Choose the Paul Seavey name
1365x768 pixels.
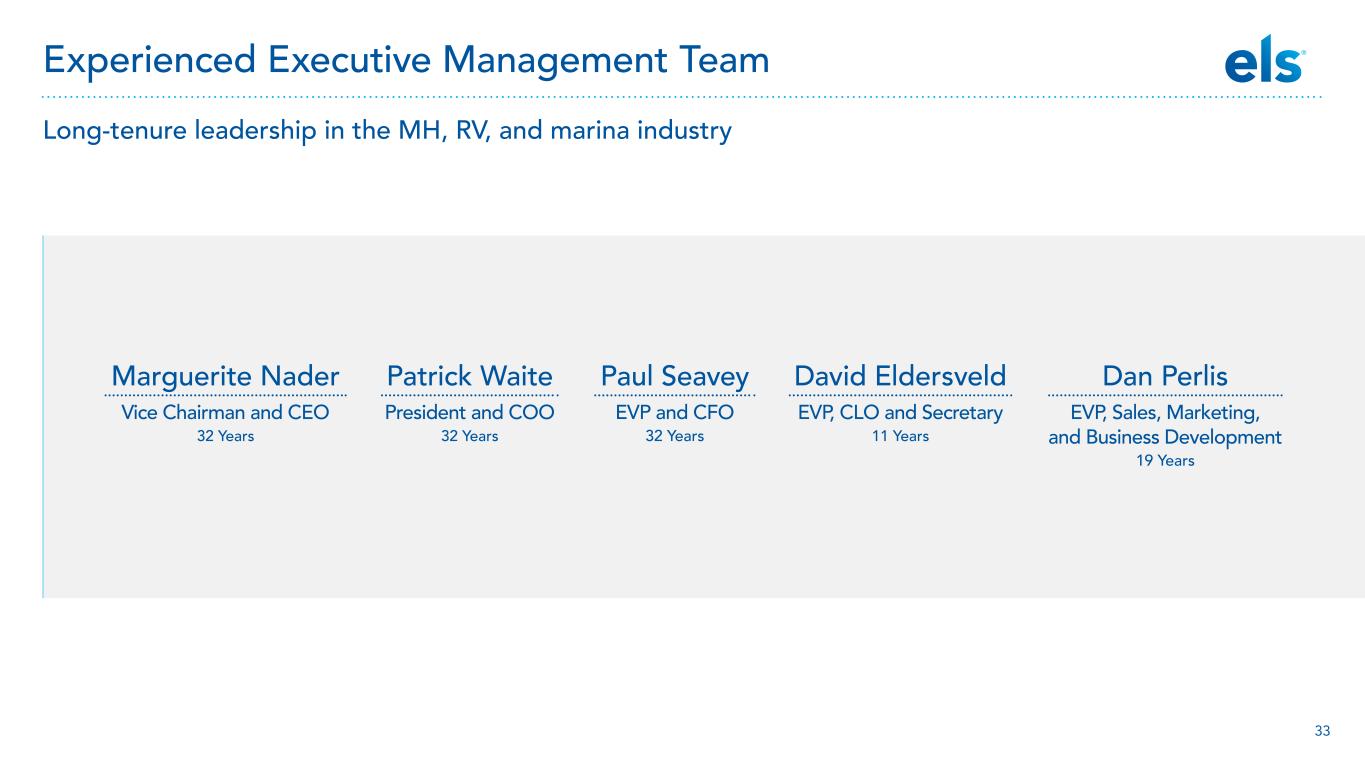[x=675, y=376]
